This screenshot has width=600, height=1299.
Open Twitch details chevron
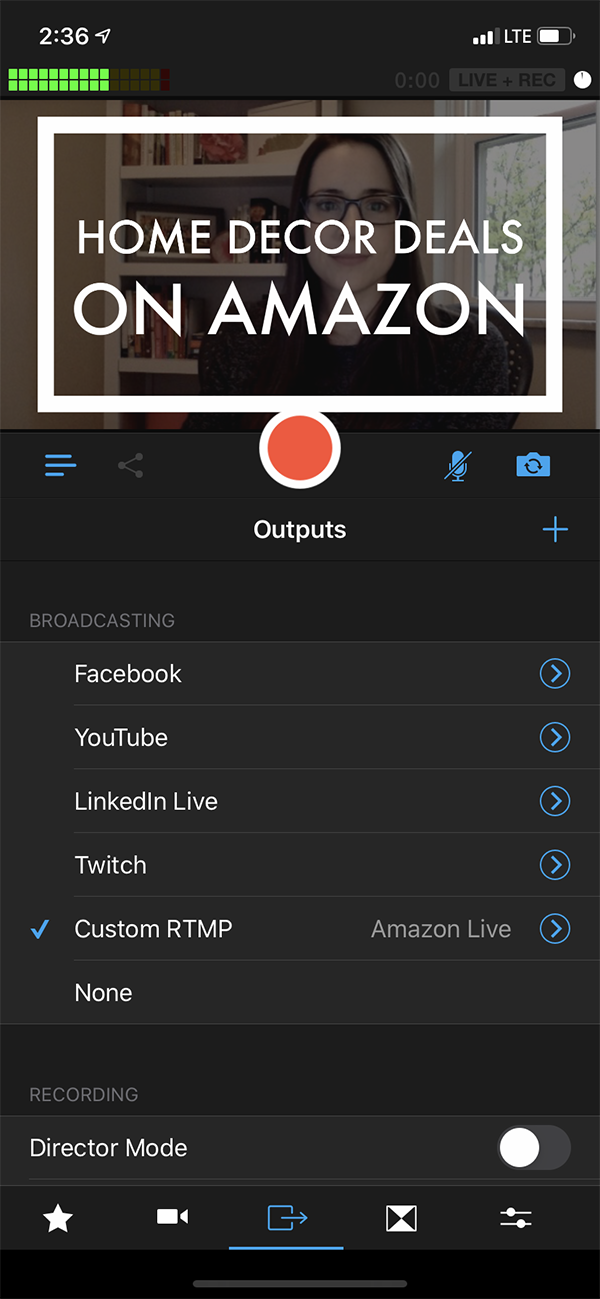coord(555,865)
